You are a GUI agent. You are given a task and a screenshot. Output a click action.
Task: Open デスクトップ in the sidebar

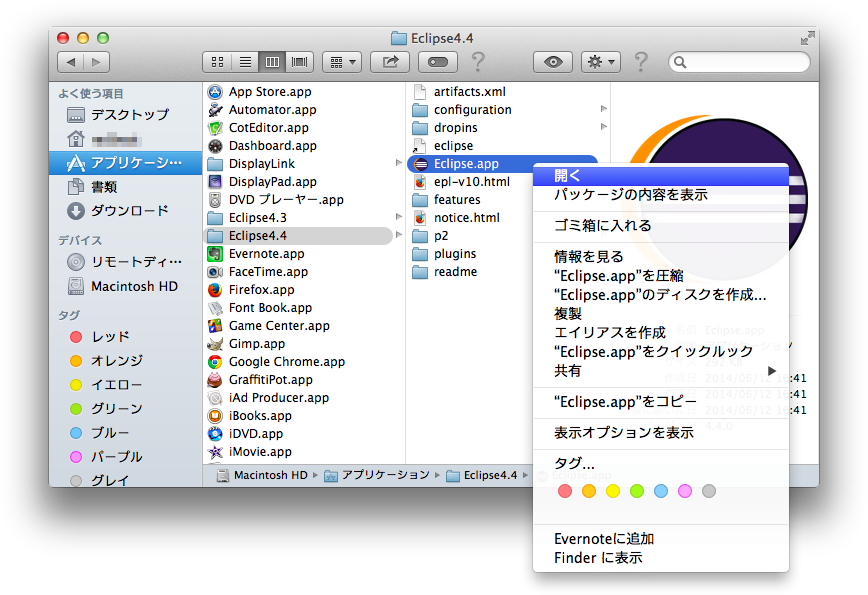(x=126, y=115)
